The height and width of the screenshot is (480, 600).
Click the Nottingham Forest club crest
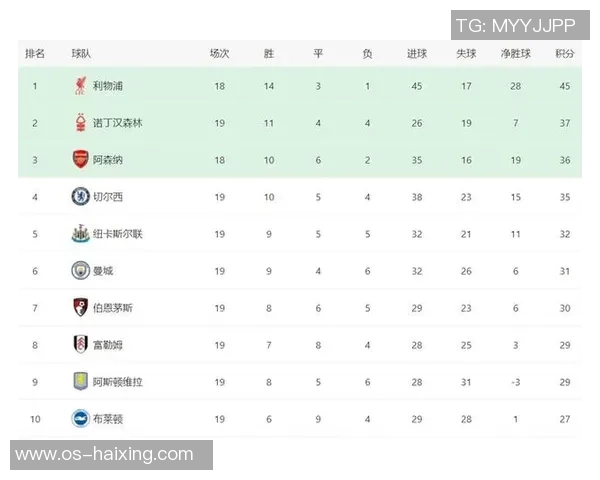pyautogui.click(x=80, y=123)
